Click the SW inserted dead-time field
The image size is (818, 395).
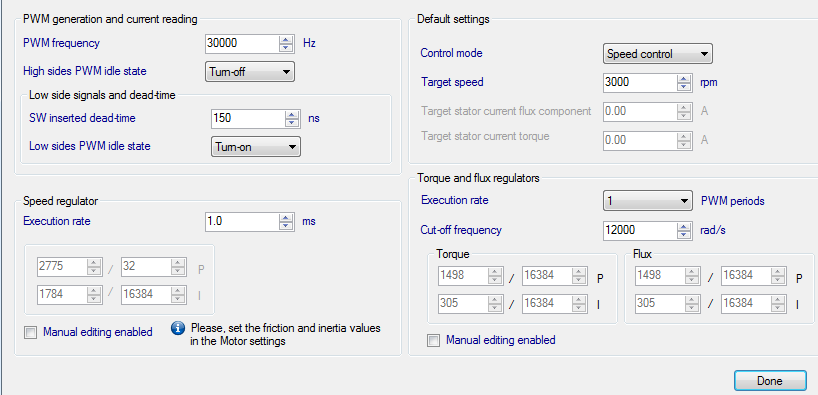(249, 118)
